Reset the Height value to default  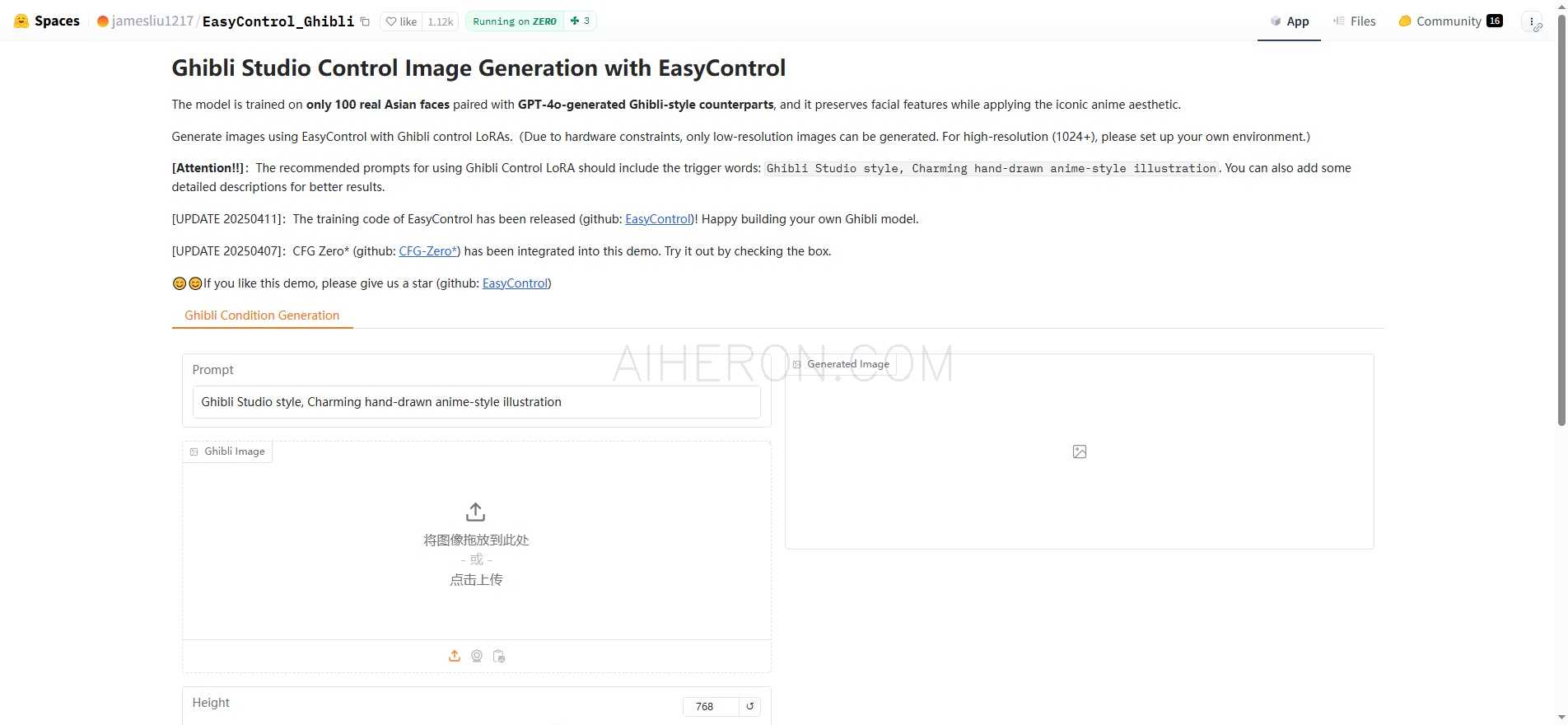[749, 706]
